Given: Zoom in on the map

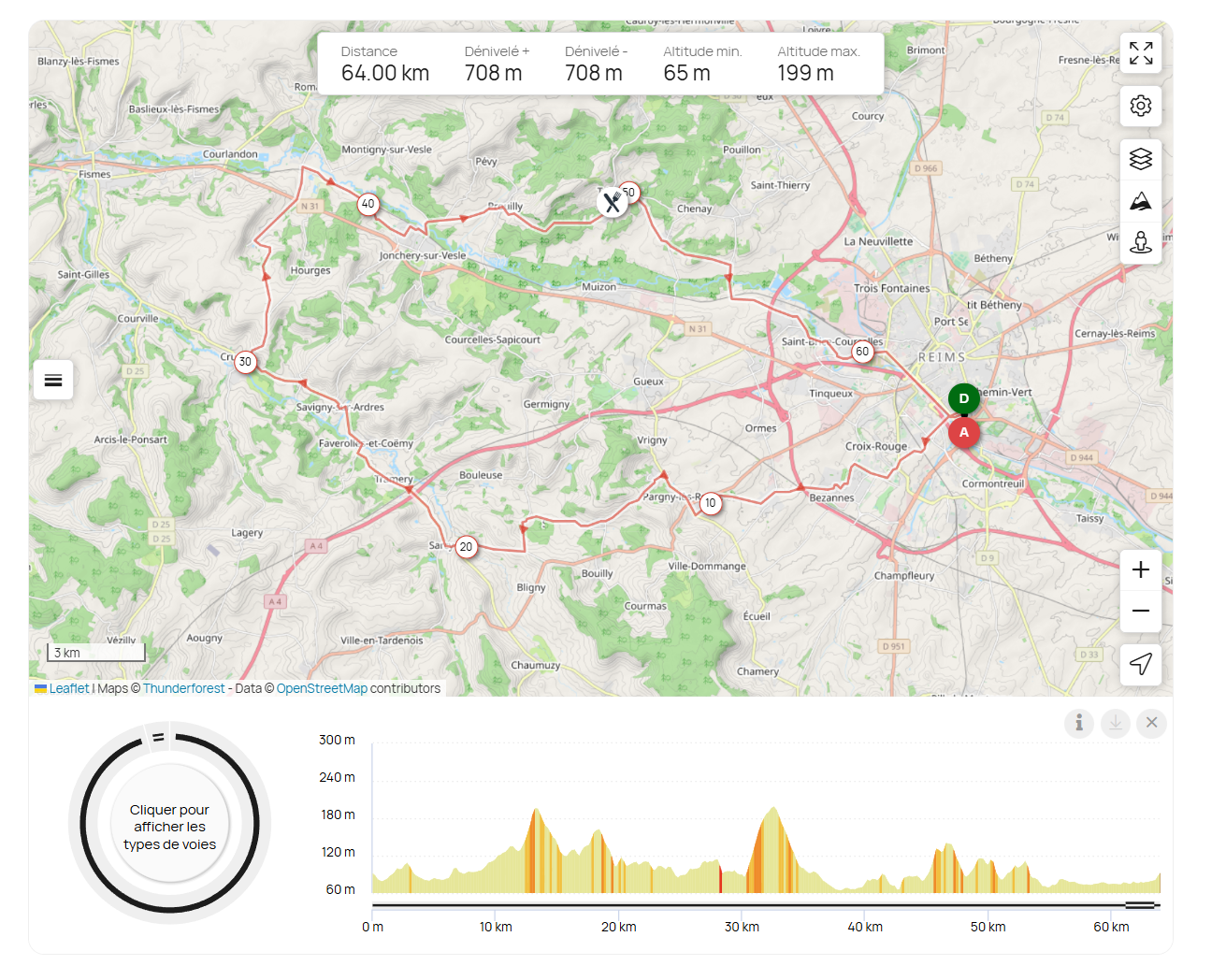Looking at the screenshot, I should (1140, 569).
